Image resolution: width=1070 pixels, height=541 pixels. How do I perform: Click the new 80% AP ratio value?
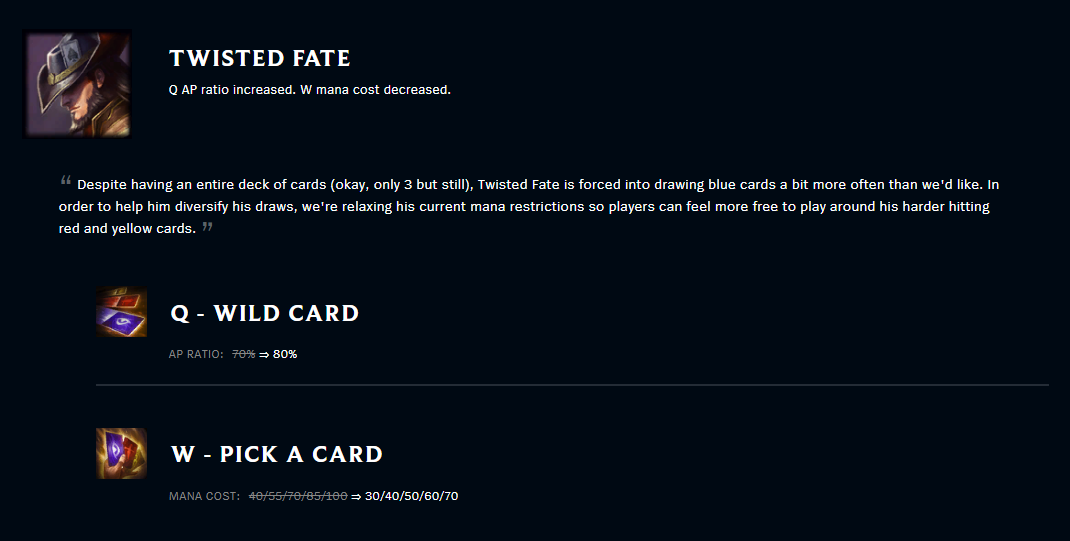[285, 354]
